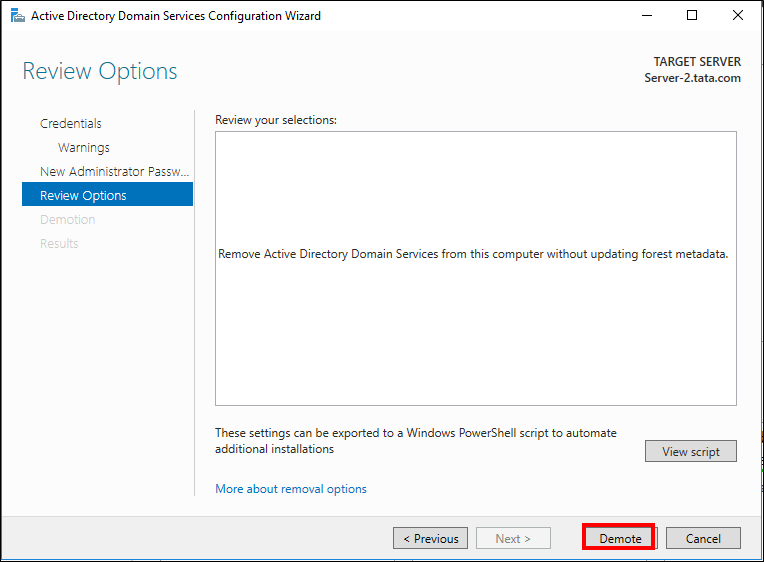The width and height of the screenshot is (764, 562).
Task: Select Credentials step in sidebar
Action: [71, 123]
